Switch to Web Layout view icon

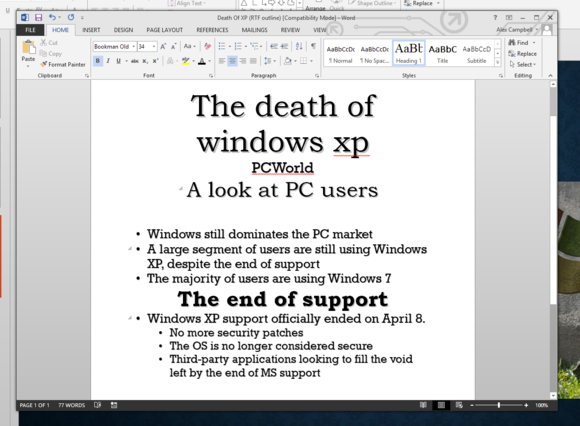coord(459,405)
